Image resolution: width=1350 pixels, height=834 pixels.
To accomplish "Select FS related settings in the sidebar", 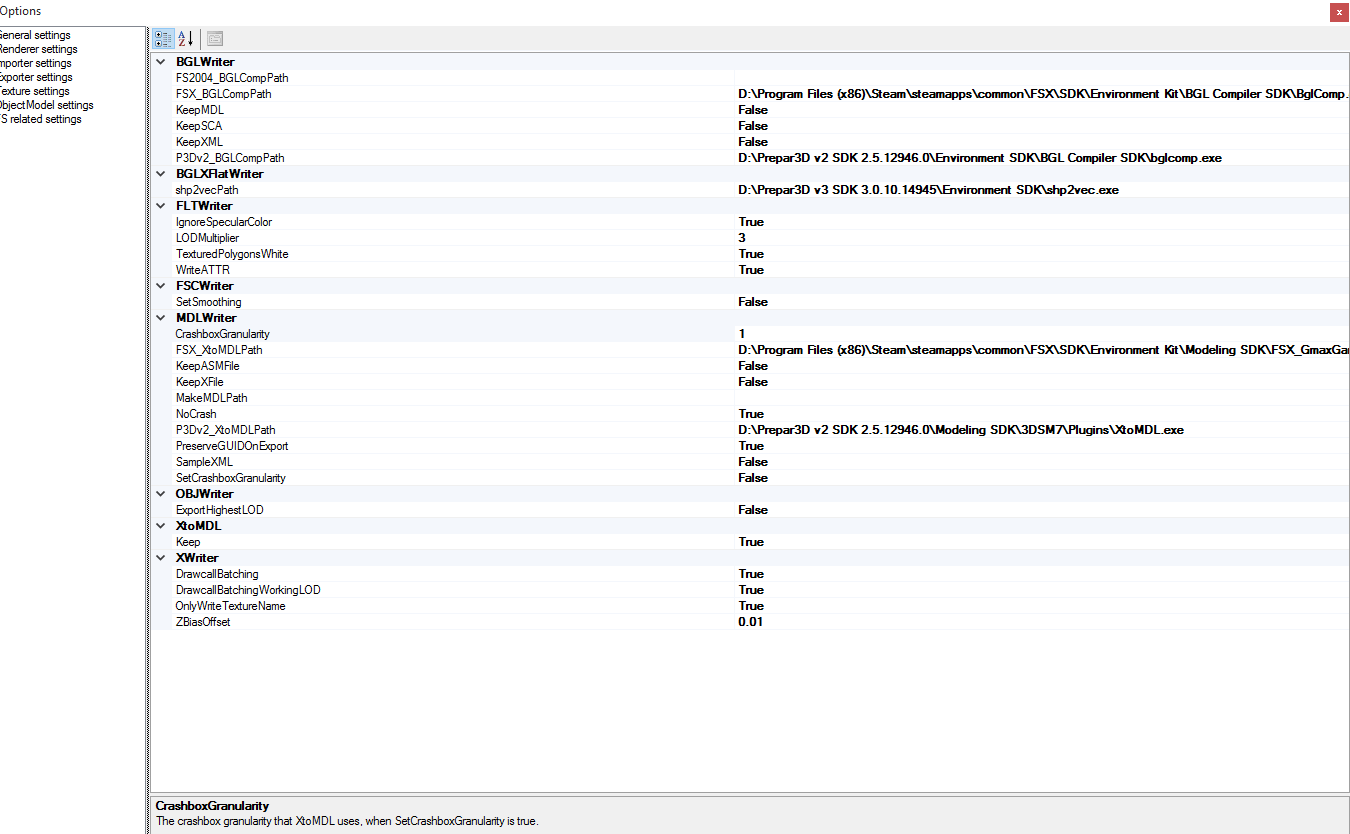I will click(x=42, y=118).
